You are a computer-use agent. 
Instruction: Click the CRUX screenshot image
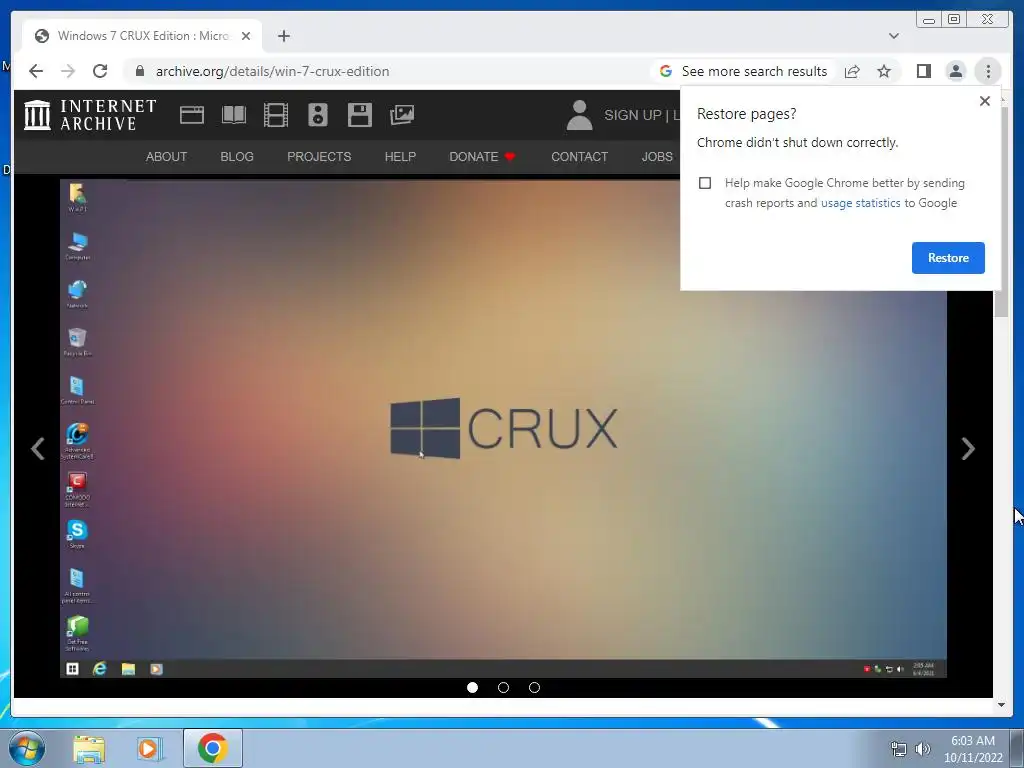[504, 428]
